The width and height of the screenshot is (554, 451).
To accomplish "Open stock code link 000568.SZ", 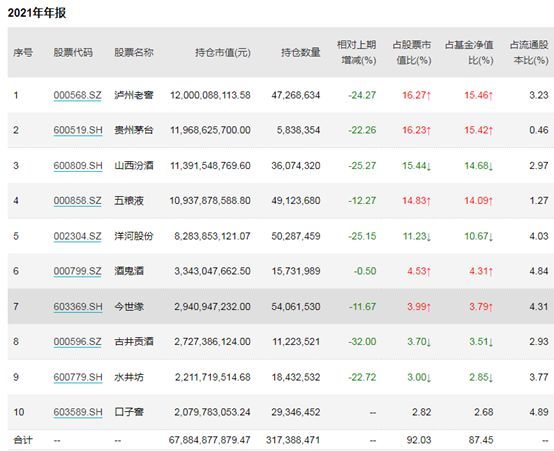I will [x=78, y=95].
